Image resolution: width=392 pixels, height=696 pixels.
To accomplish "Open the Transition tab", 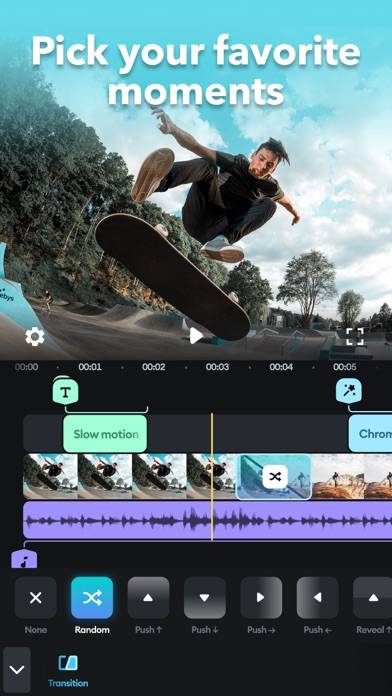I will pyautogui.click(x=68, y=671).
